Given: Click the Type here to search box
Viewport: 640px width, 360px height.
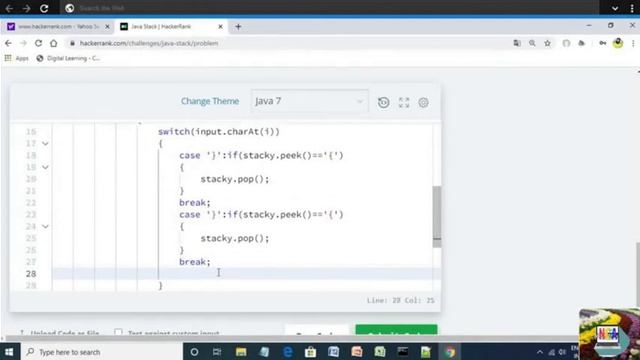Looking at the screenshot, I should (x=101, y=352).
